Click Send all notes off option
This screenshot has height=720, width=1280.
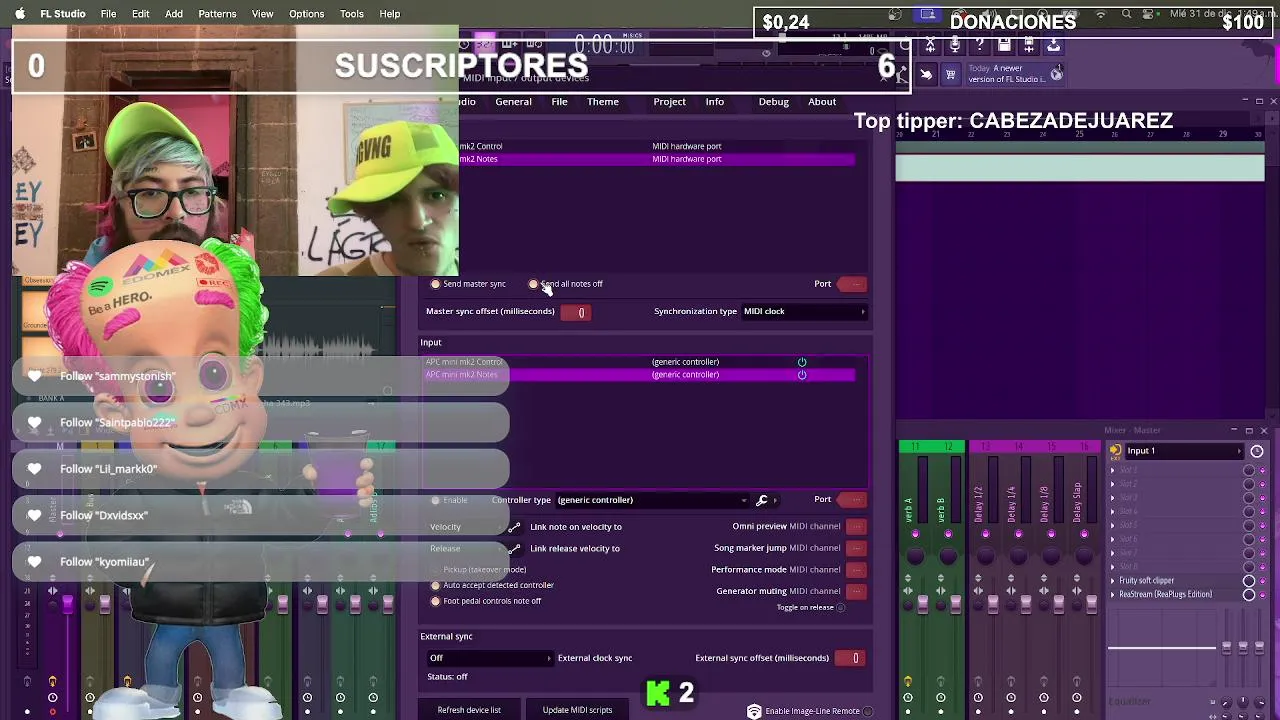coord(533,284)
